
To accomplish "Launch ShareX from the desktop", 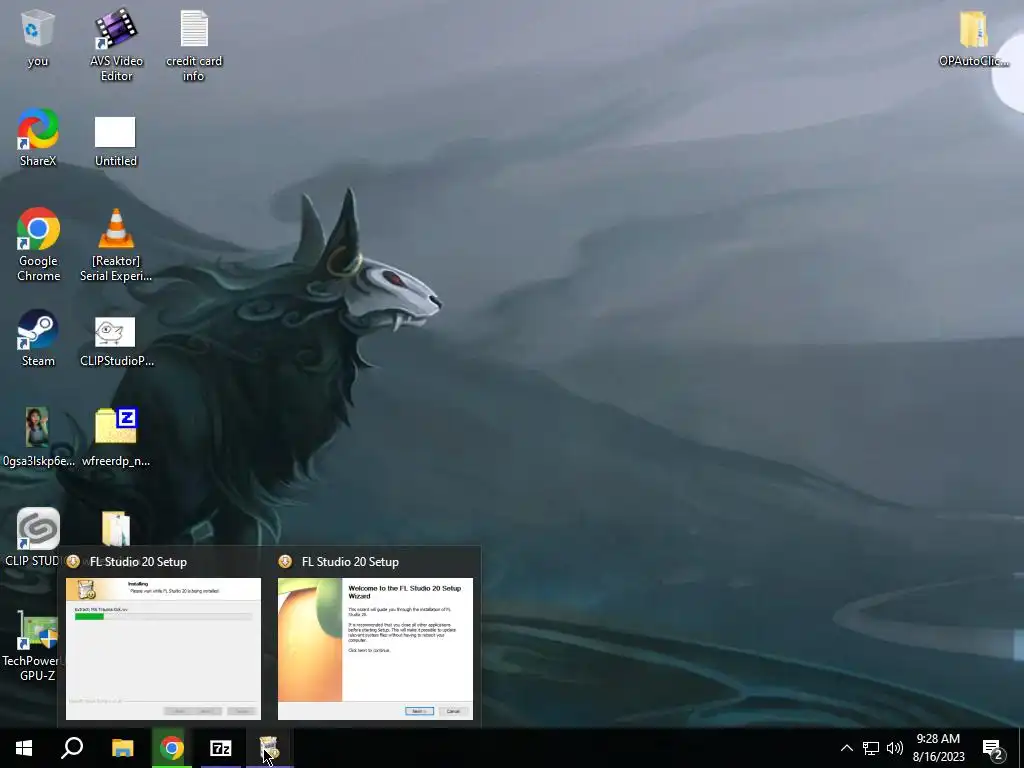I will point(38,138).
